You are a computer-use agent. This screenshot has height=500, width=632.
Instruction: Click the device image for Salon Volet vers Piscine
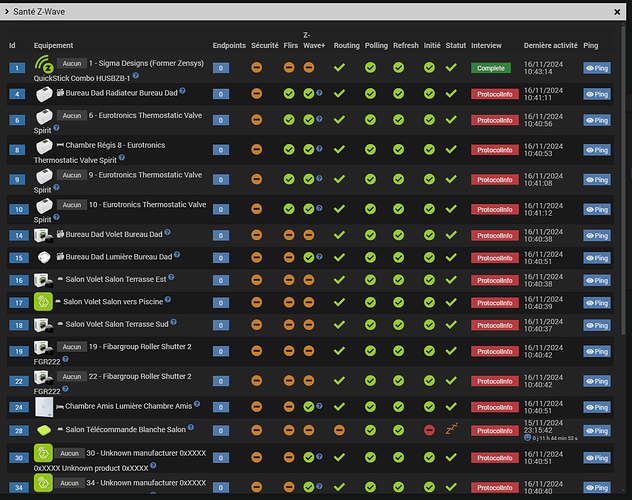pyautogui.click(x=44, y=302)
